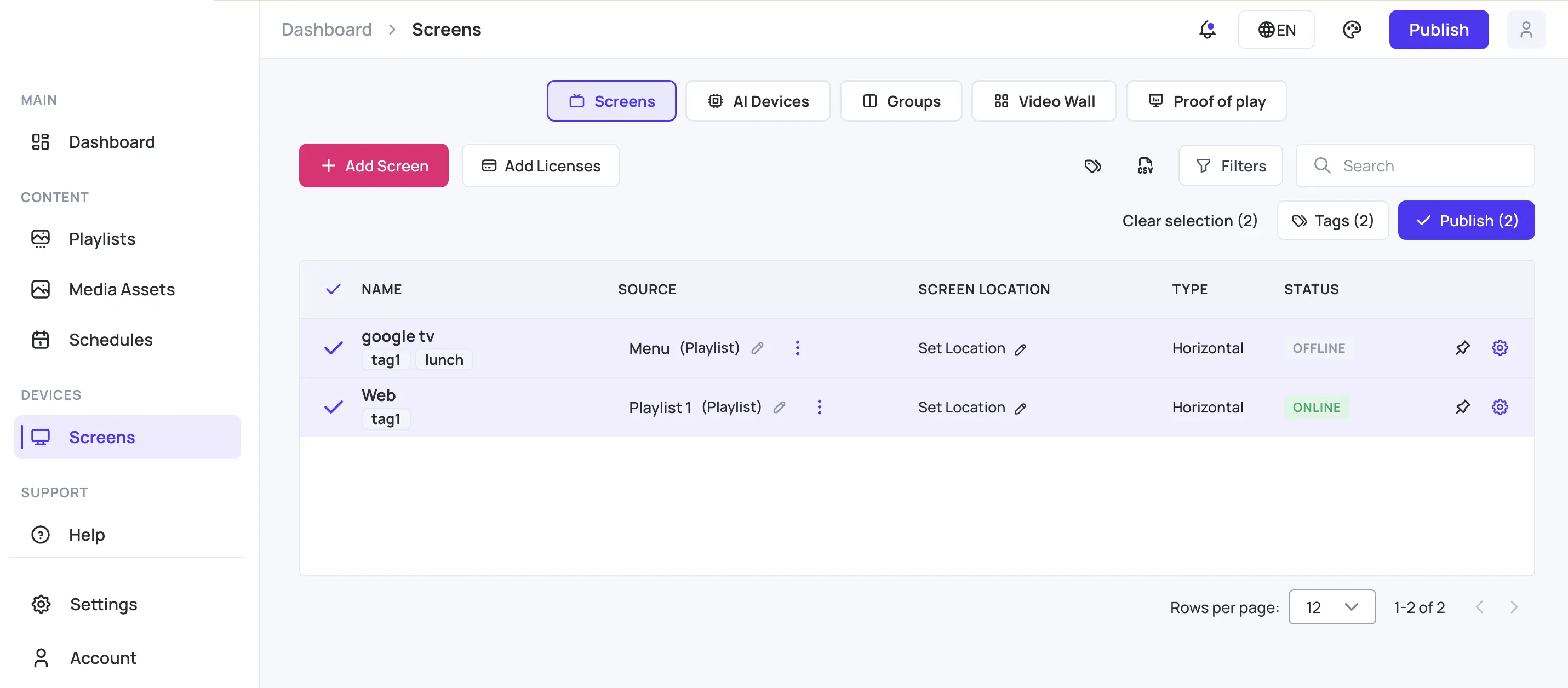Open the notifications bell
The image size is (1568, 688).
1207,30
